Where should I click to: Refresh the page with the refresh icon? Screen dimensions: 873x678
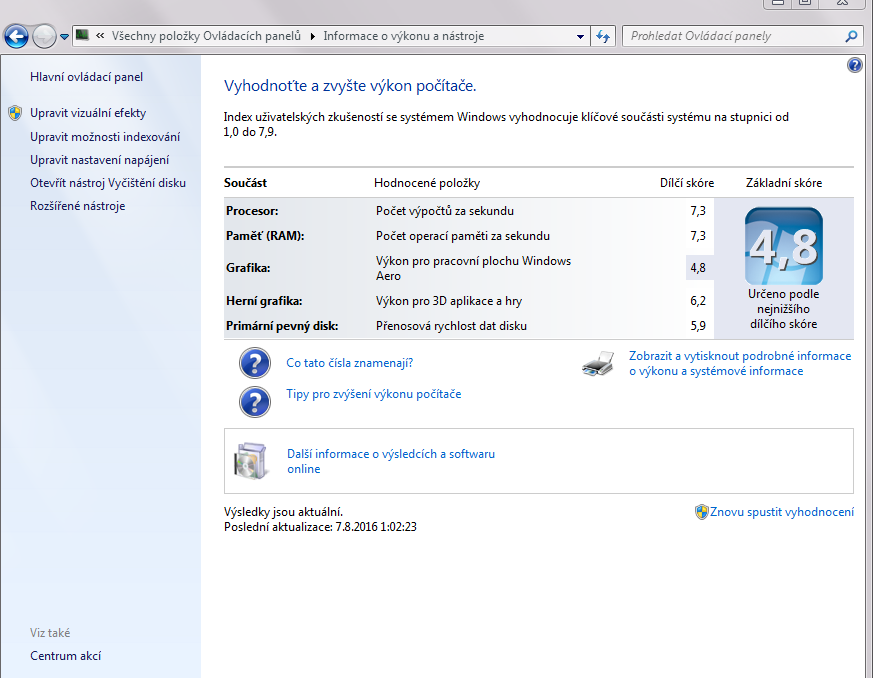(x=603, y=37)
